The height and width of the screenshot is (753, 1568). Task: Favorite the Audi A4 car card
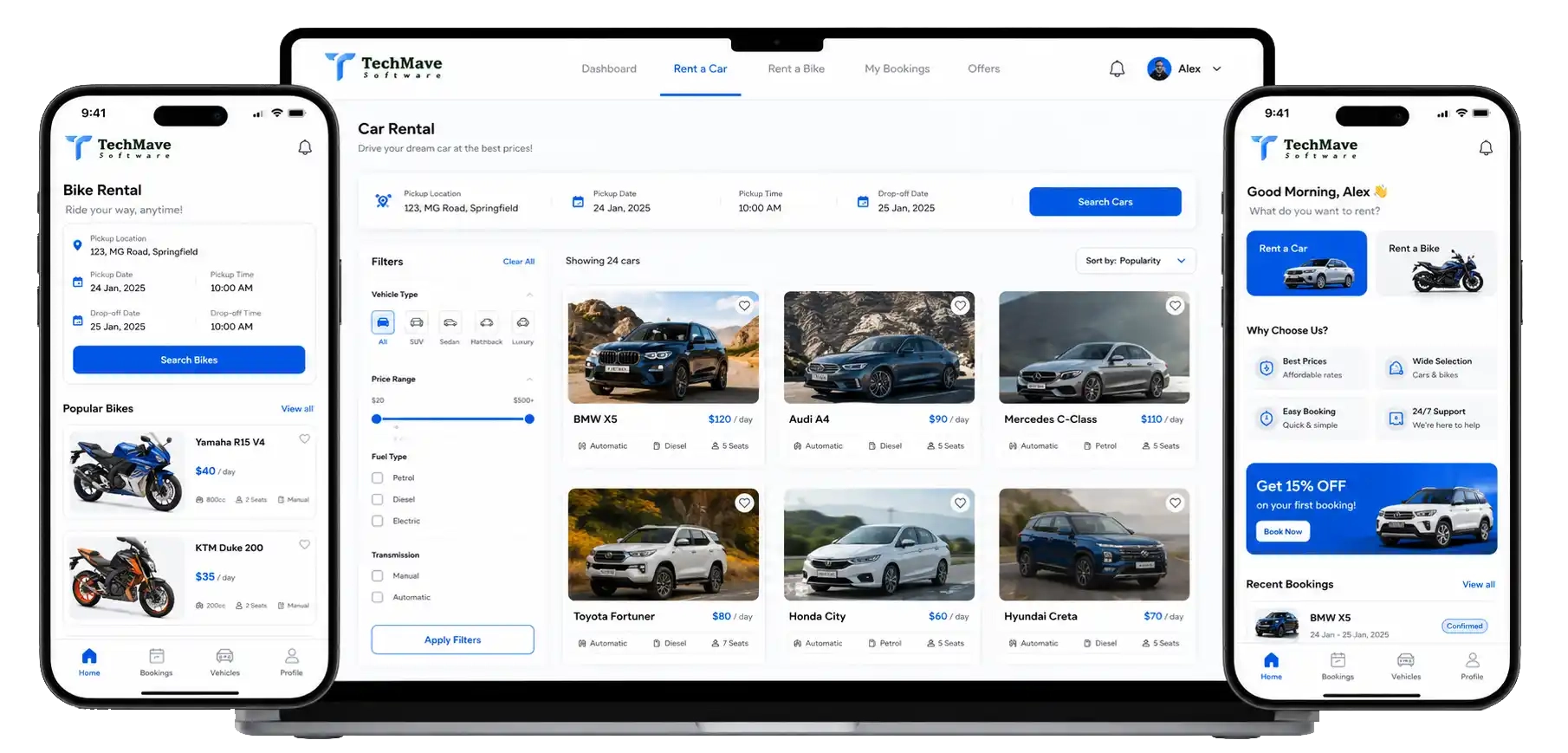(x=960, y=306)
